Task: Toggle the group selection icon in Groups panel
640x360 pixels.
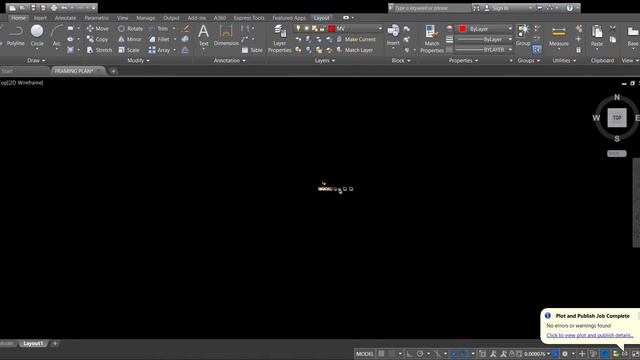Action: (537, 50)
